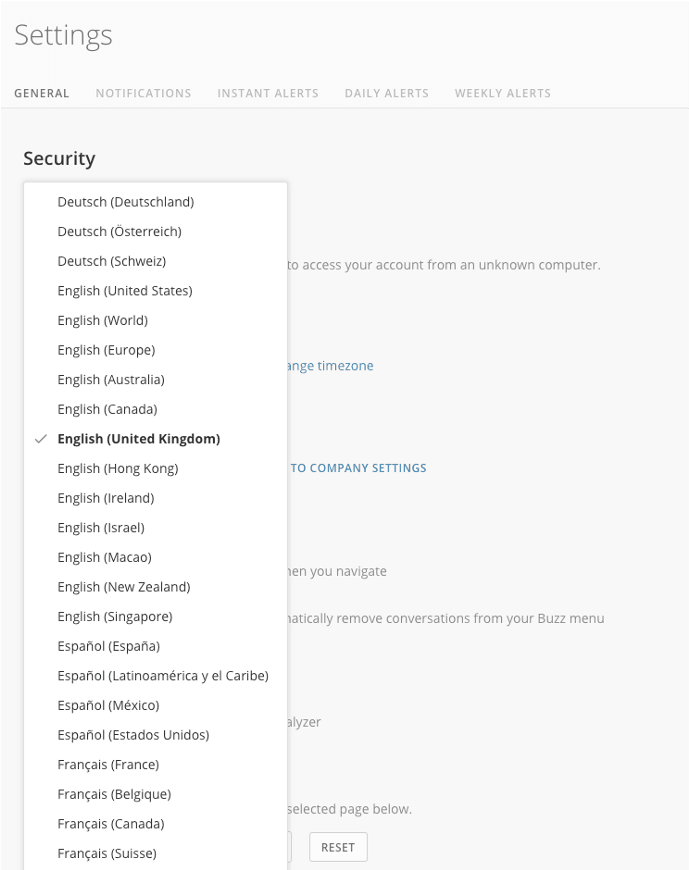Choose English (World) language
The height and width of the screenshot is (870, 689).
[x=102, y=321]
